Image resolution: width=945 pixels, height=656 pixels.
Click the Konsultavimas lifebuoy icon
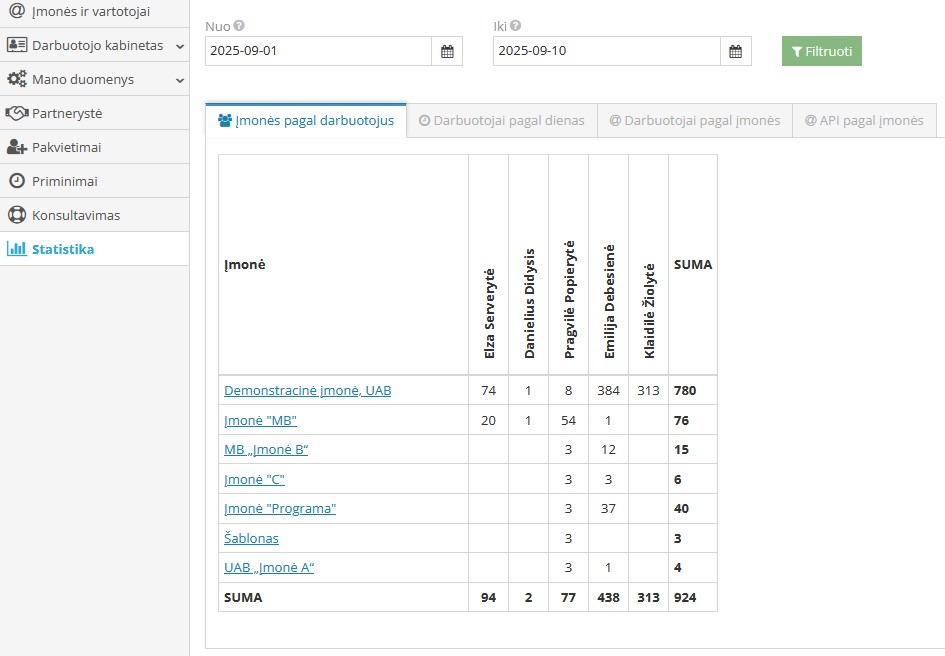point(16,215)
